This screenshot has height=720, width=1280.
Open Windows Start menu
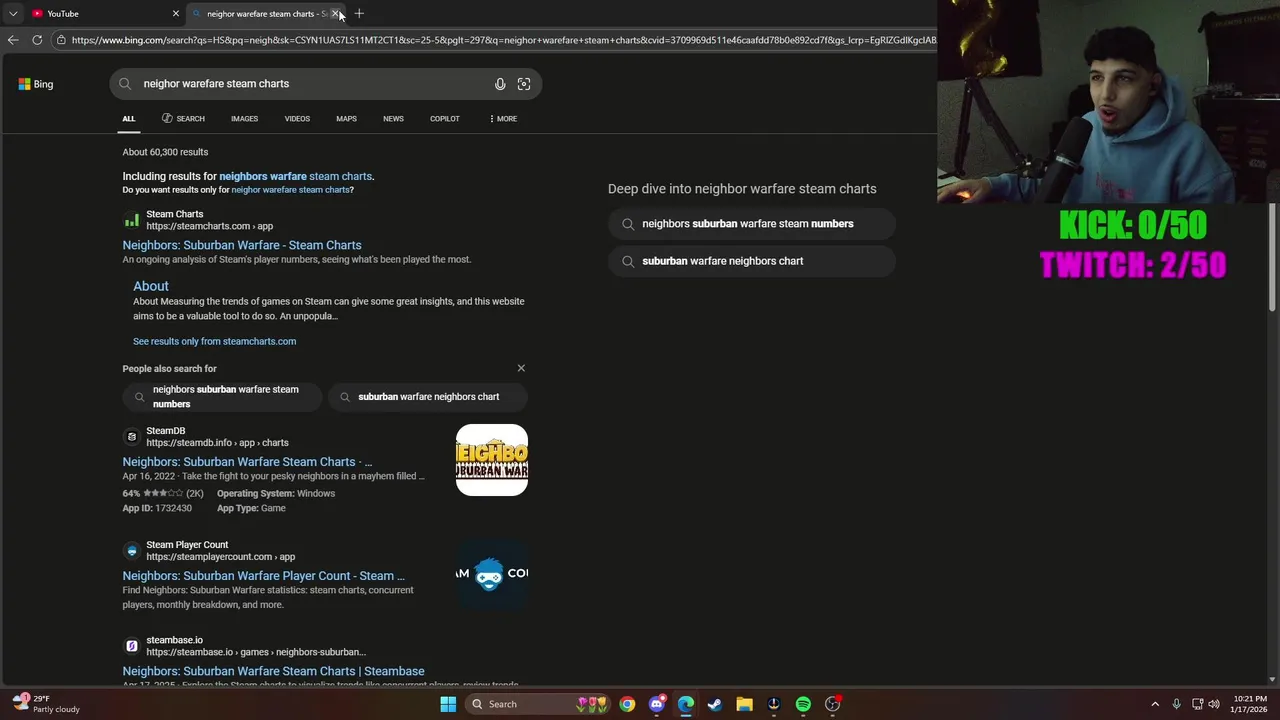pyautogui.click(x=448, y=704)
